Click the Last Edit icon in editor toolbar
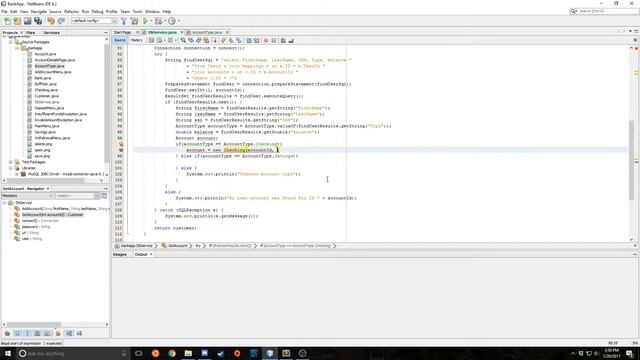Screen dimensions: 640x360 click(x=151, y=40)
